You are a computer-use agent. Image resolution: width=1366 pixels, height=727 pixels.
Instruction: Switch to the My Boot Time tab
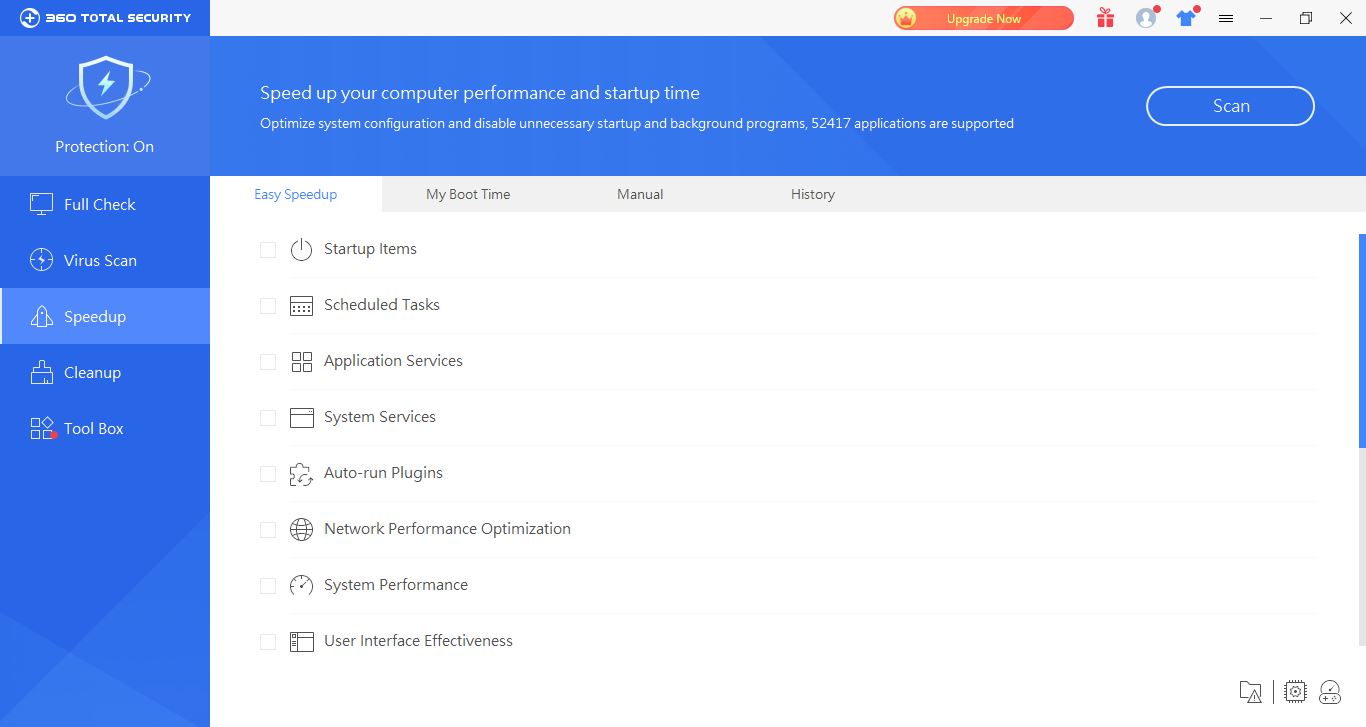pos(468,194)
